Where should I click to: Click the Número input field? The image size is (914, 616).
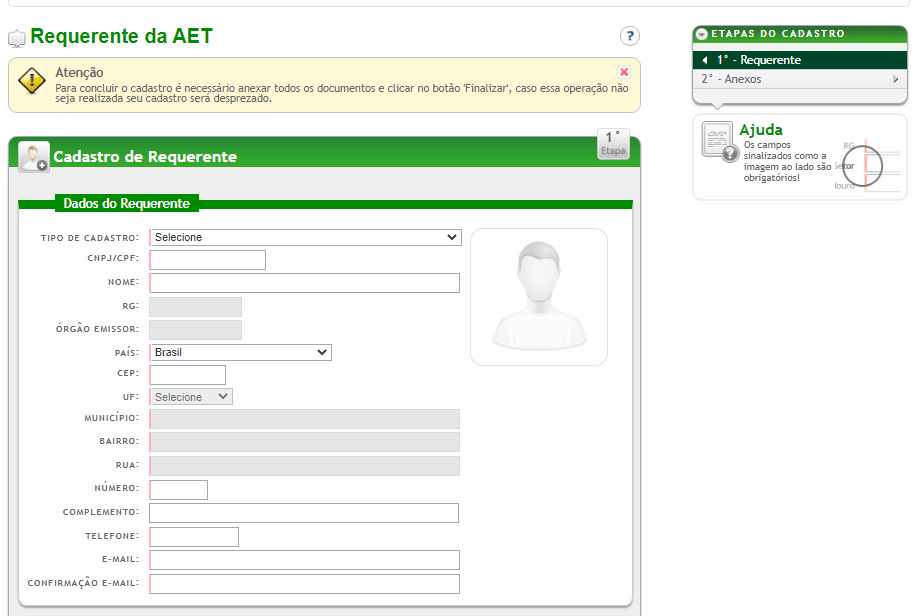click(x=179, y=490)
